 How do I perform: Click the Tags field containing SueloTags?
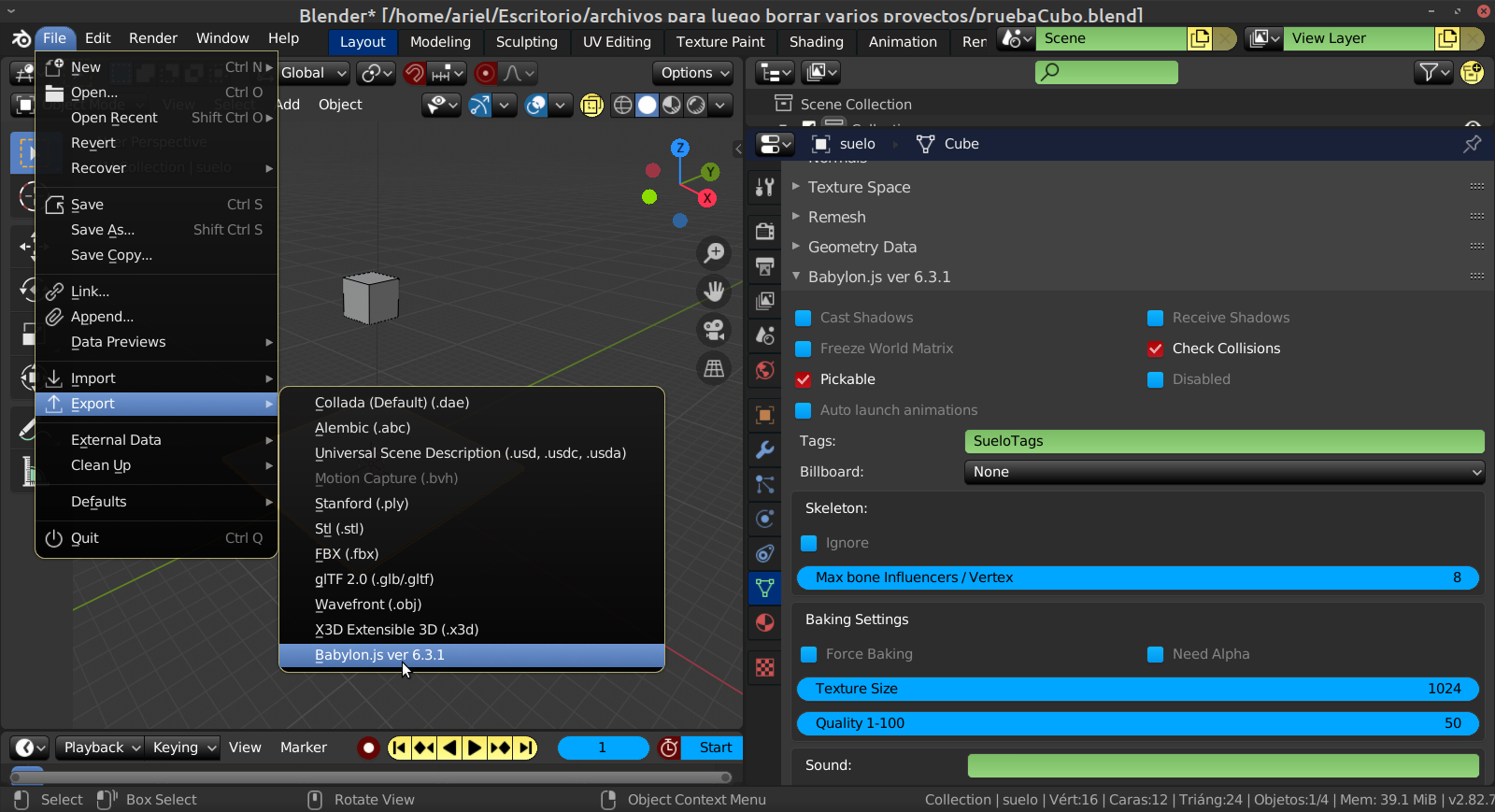coord(1224,441)
